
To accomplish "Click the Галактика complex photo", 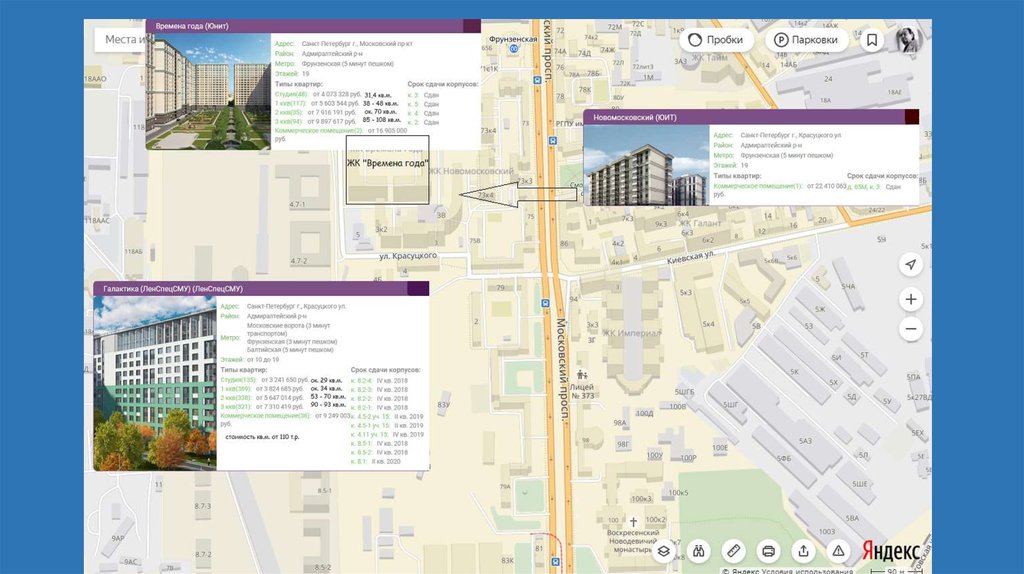I will pos(154,384).
